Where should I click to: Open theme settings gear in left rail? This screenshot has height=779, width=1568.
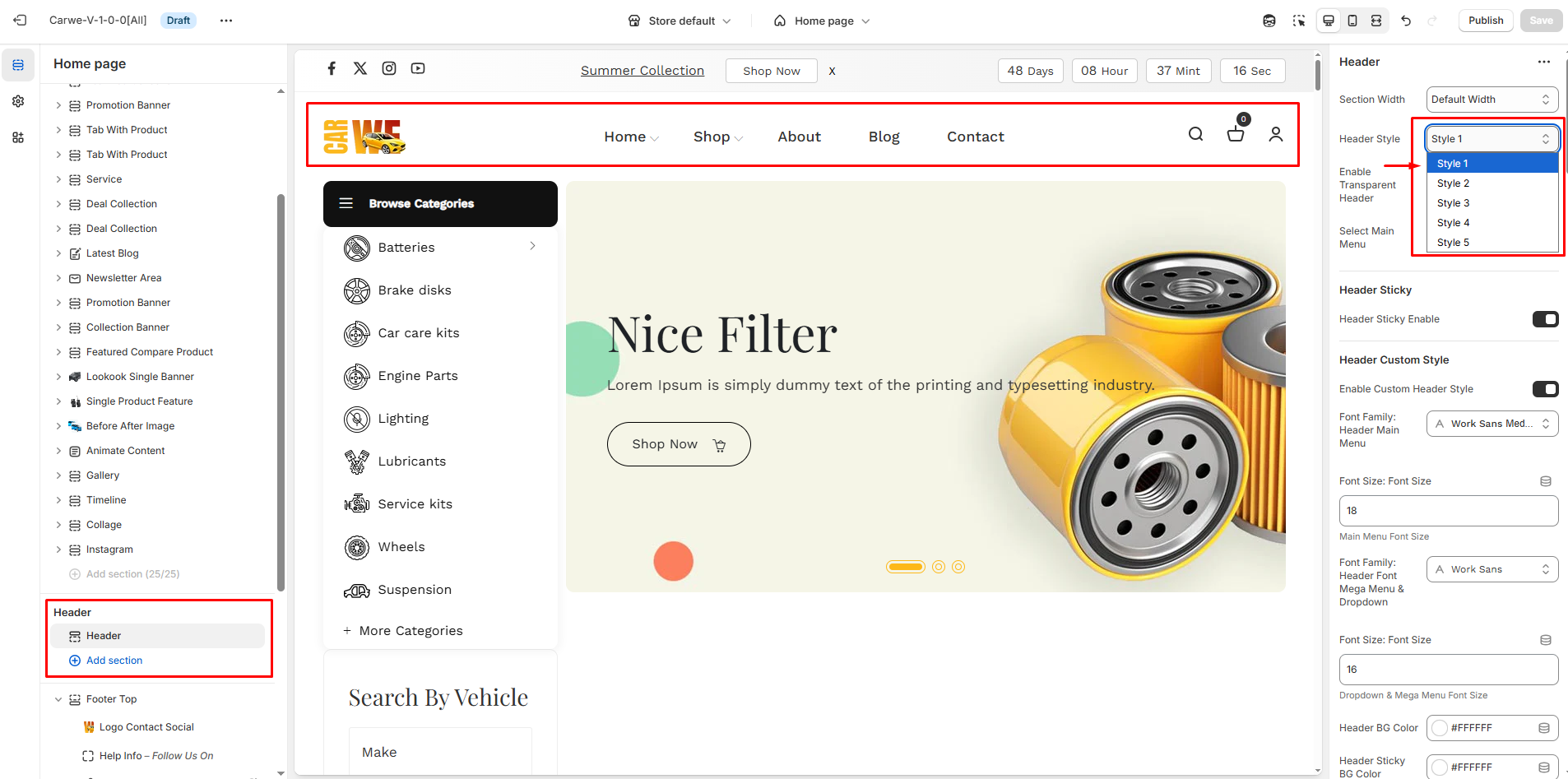pyautogui.click(x=18, y=101)
